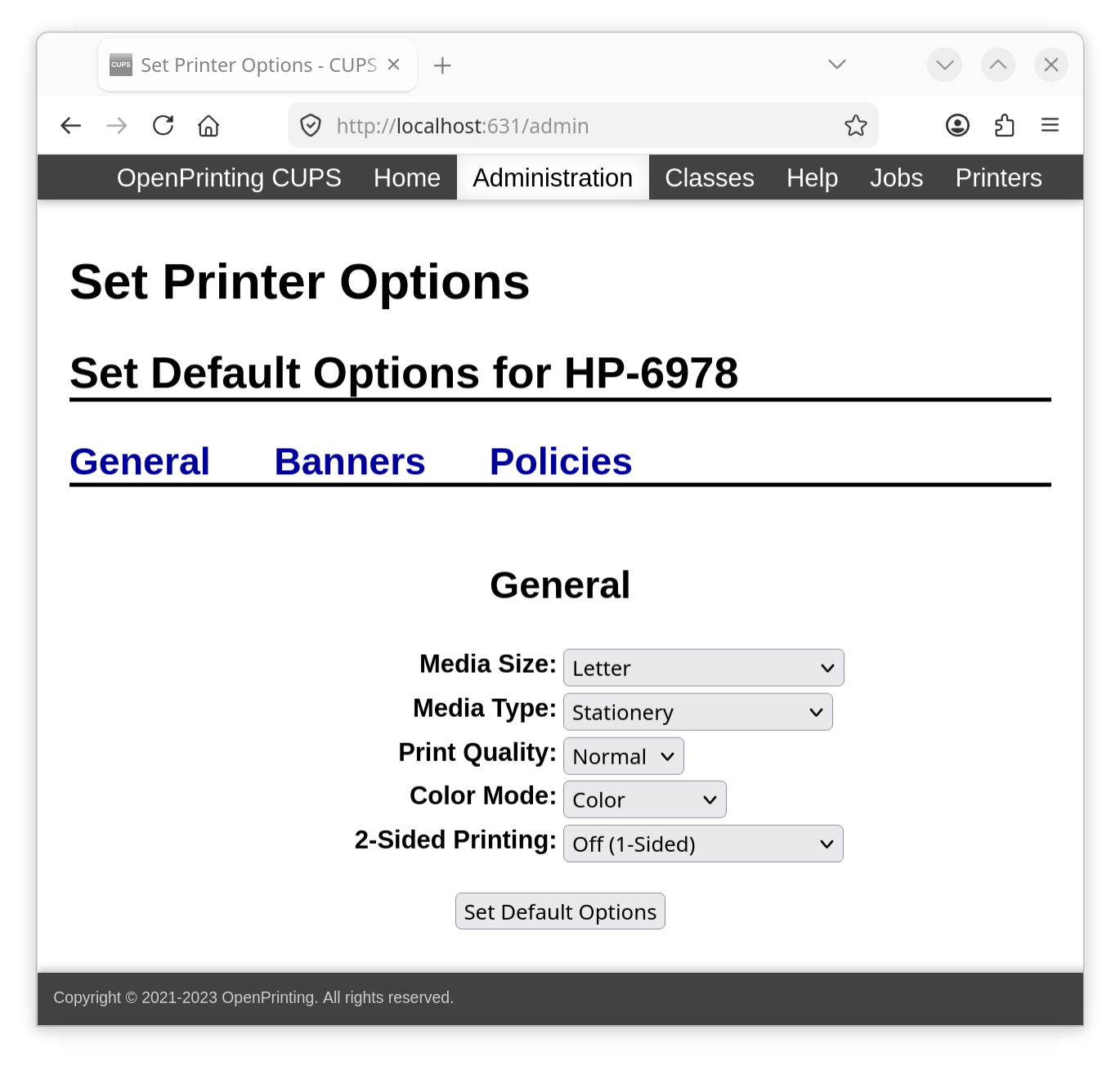Open the browser extensions icon
Screen dimensions: 1120x1066
pyautogui.click(x=1004, y=125)
